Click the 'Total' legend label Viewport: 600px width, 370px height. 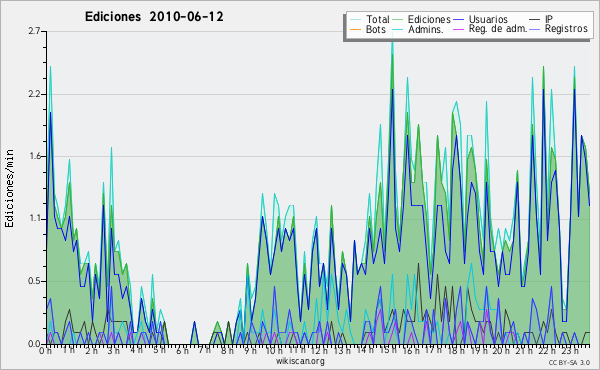coord(377,19)
